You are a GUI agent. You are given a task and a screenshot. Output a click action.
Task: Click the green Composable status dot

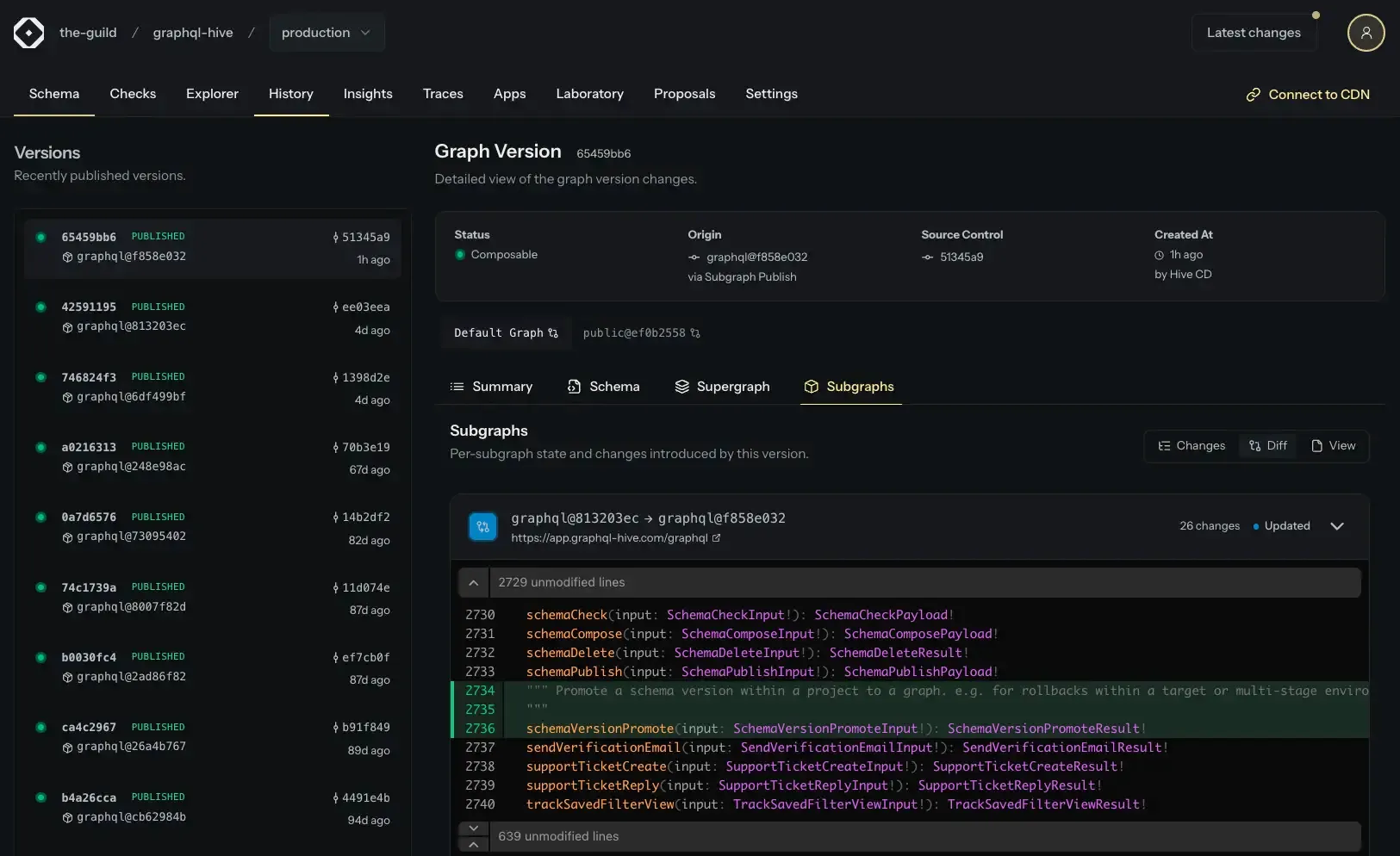[460, 255]
